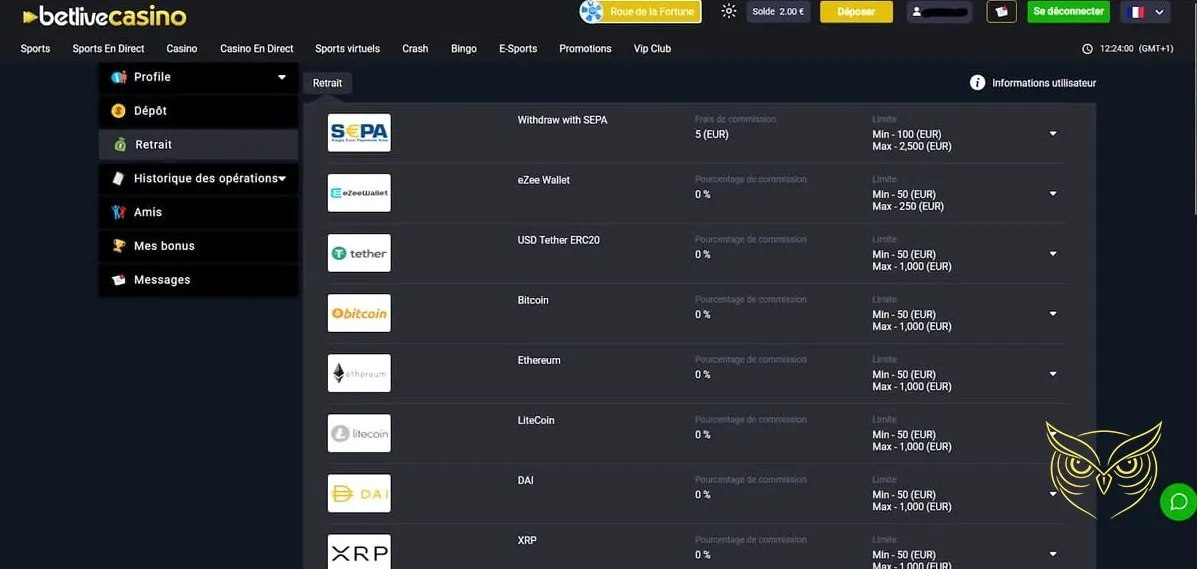Choose the Tether logo
This screenshot has height=569, width=1197.
359,253
